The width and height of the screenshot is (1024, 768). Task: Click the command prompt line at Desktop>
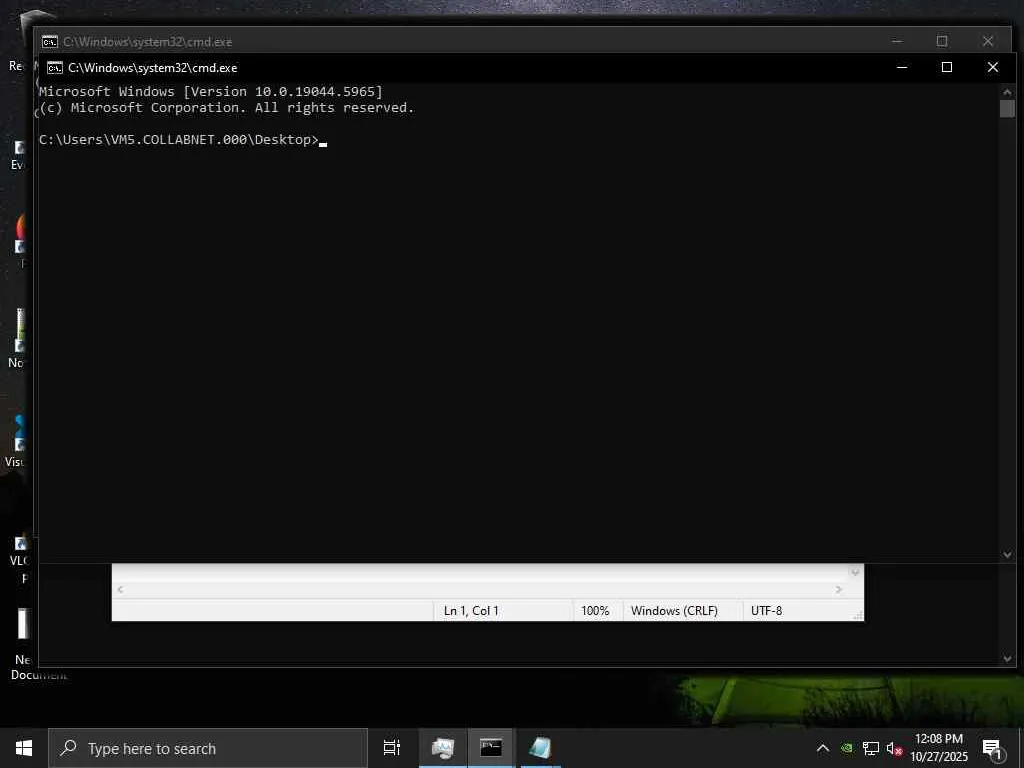[183, 140]
